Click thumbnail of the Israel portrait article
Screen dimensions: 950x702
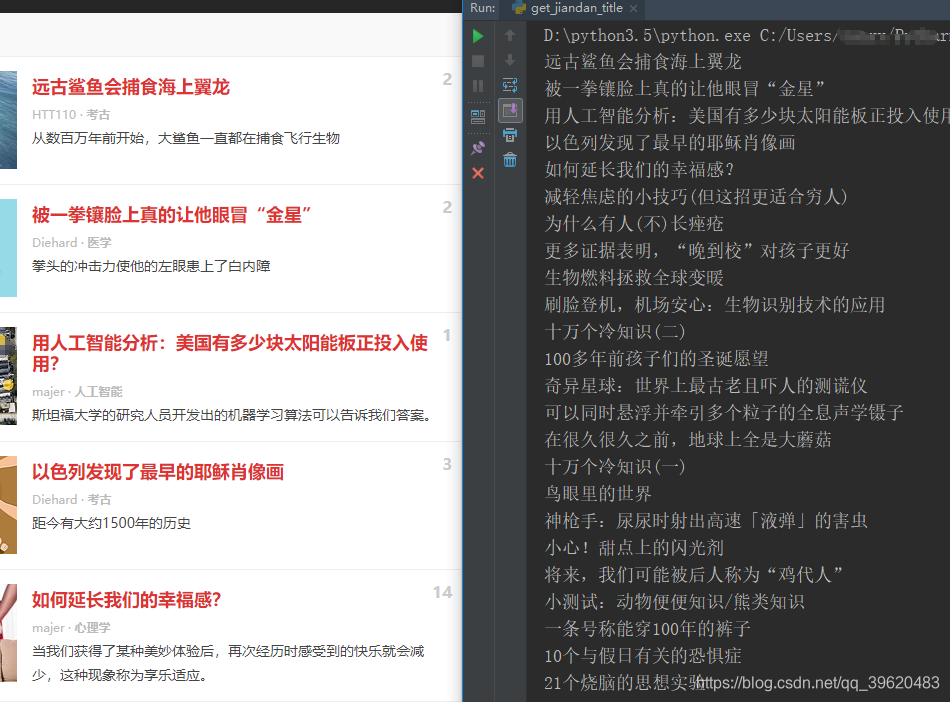(x=8, y=505)
